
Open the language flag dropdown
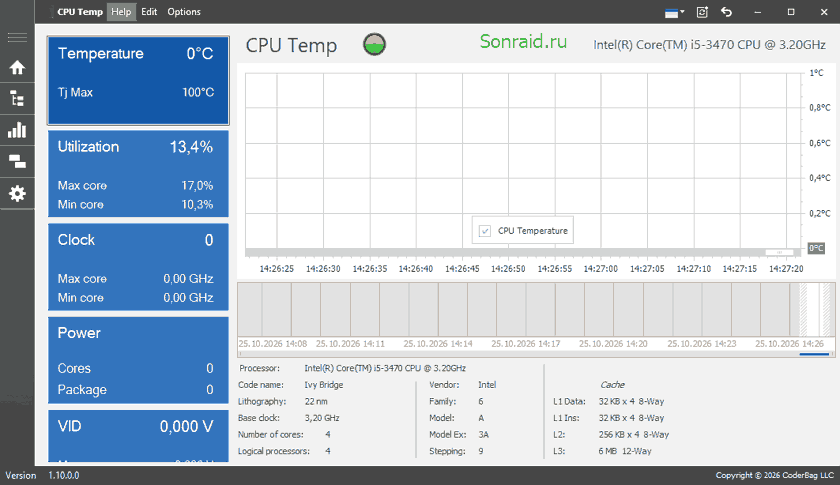click(674, 12)
